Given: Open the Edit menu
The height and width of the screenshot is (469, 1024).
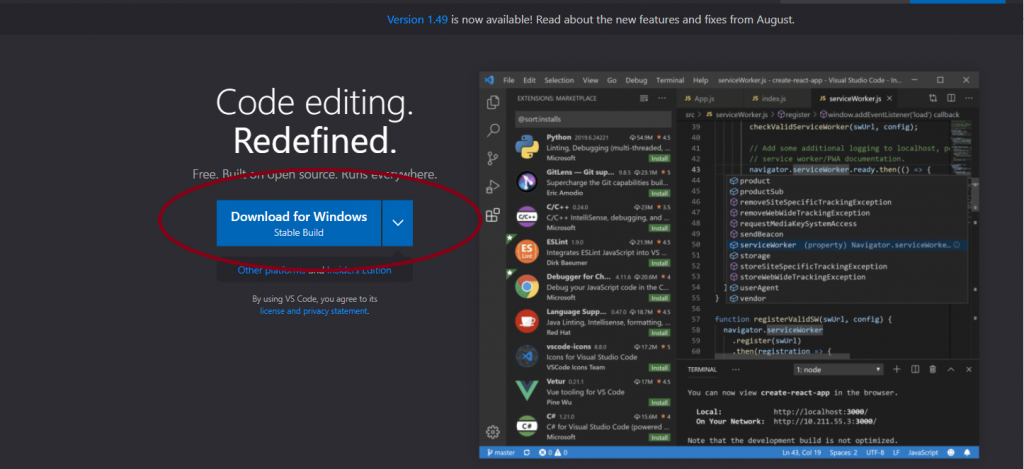Looking at the screenshot, I should pyautogui.click(x=529, y=80).
